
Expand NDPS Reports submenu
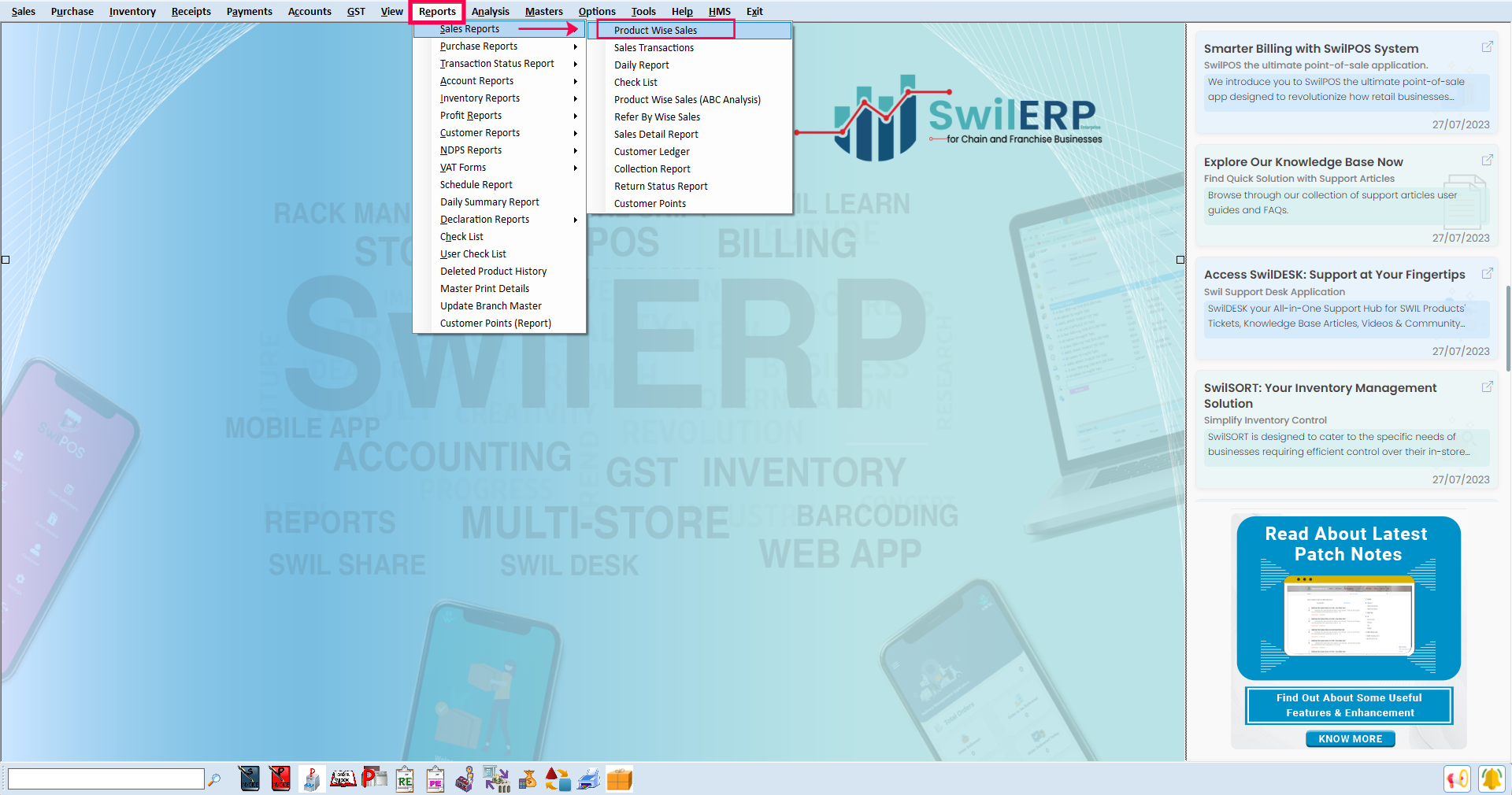pos(499,150)
